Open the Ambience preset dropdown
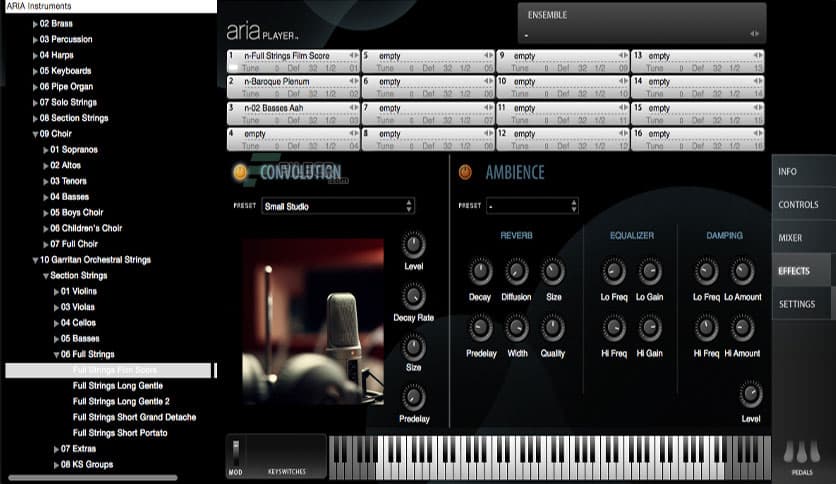The image size is (836, 484). point(532,206)
